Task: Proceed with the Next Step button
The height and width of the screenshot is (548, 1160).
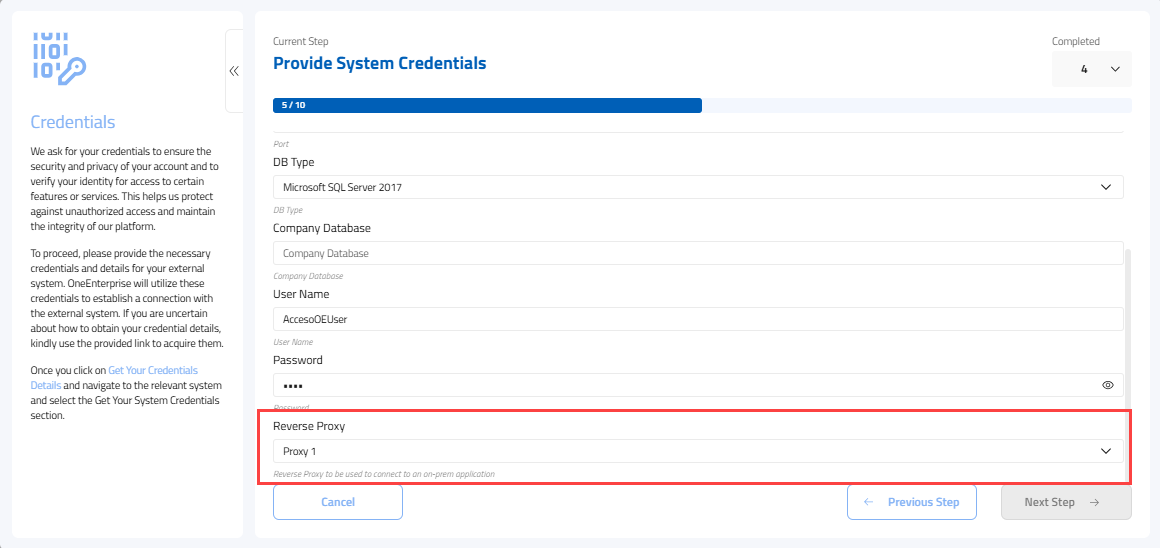Action: (1065, 502)
